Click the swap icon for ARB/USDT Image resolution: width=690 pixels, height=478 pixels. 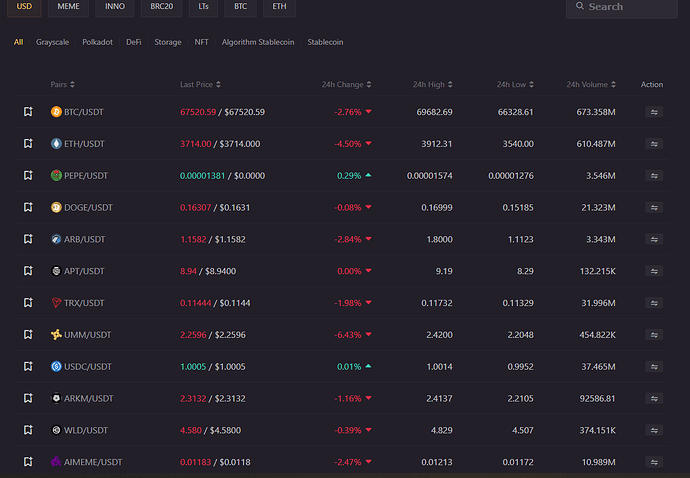[654, 239]
